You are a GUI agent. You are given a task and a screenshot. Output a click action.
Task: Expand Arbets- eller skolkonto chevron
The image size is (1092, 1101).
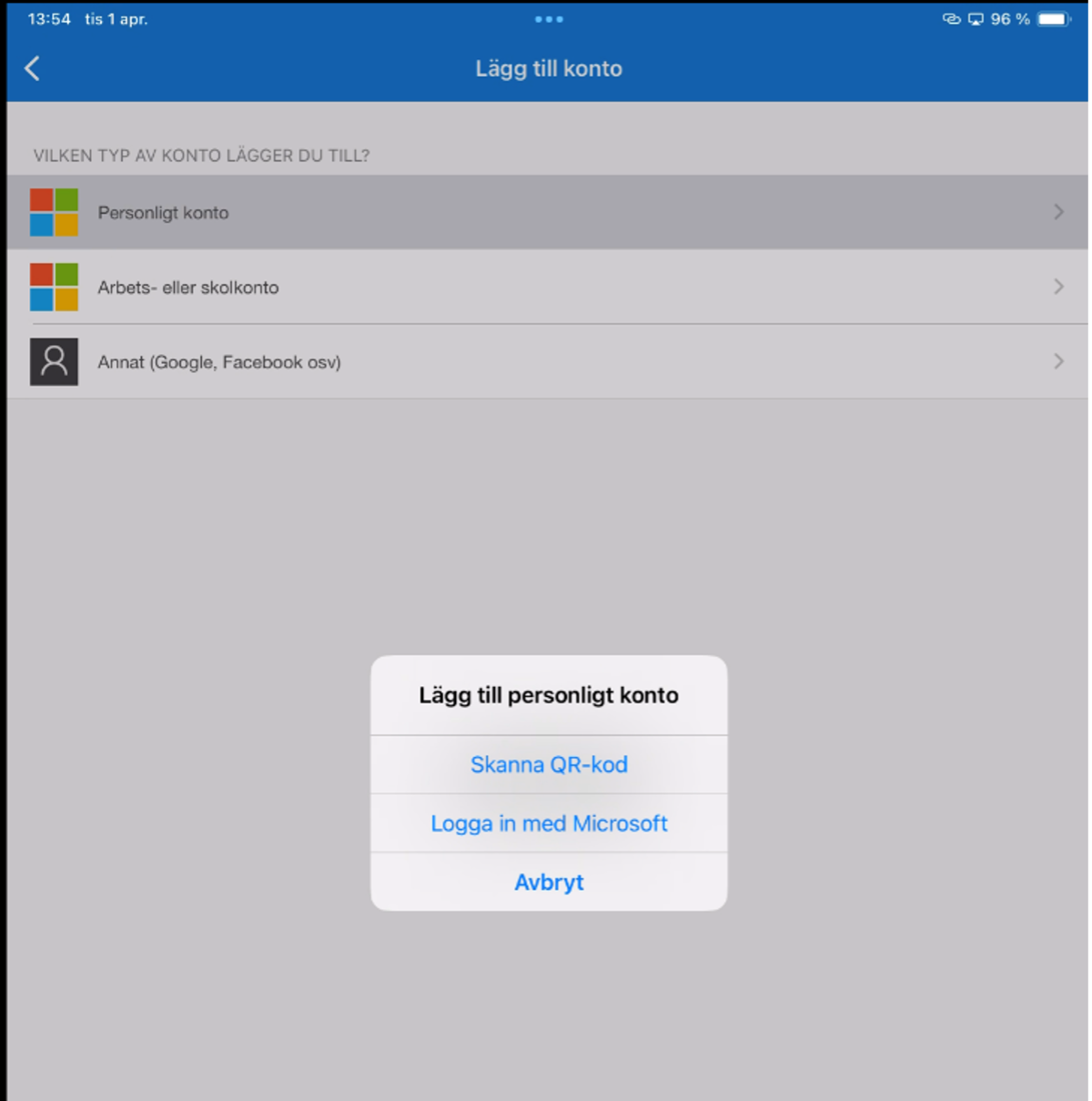1058,287
